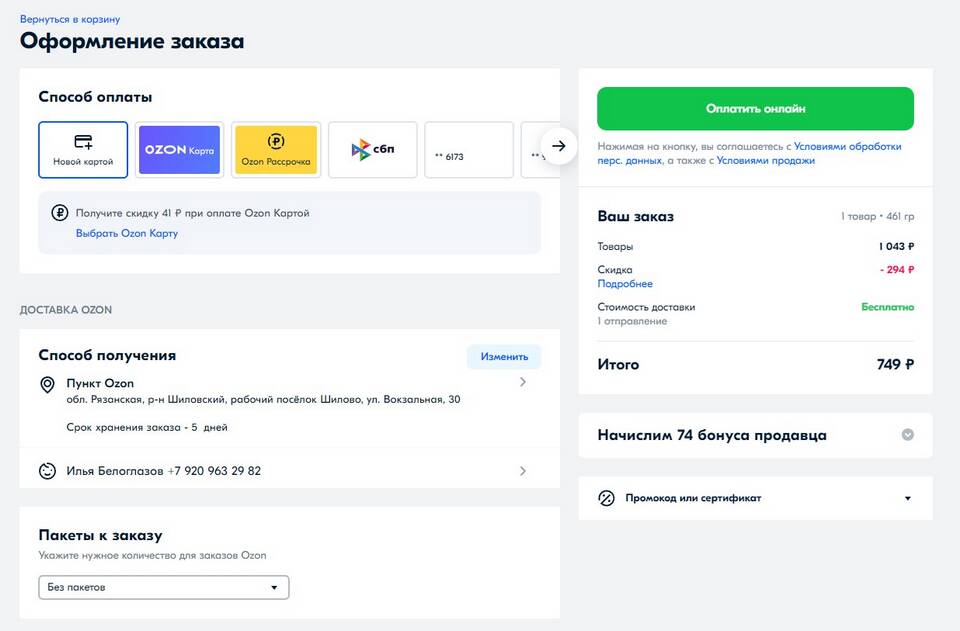View discount details via 'Подробнее'
Screen dimensions: 960x631
tap(625, 283)
